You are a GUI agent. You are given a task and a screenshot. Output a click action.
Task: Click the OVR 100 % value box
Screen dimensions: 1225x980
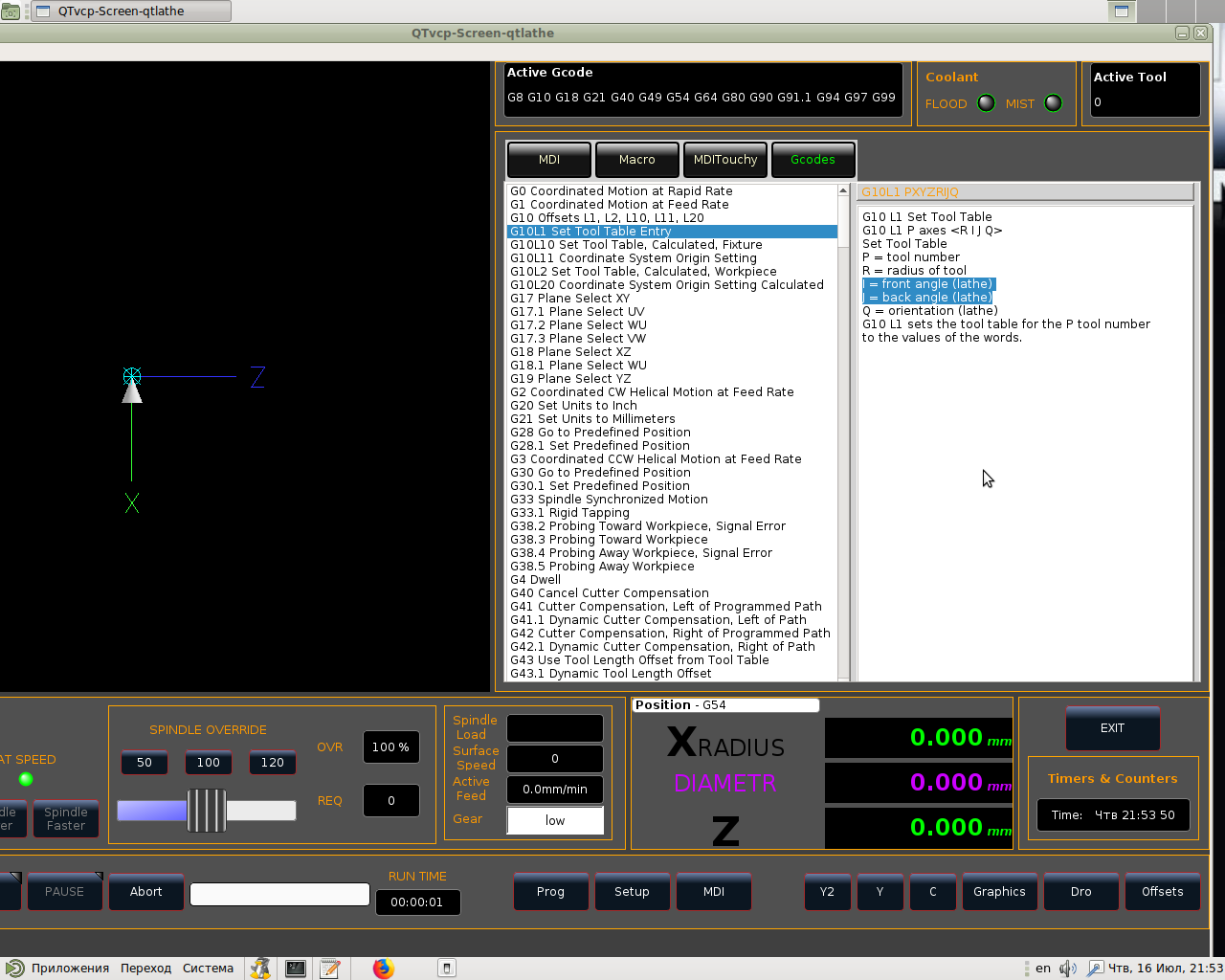pyautogui.click(x=390, y=747)
